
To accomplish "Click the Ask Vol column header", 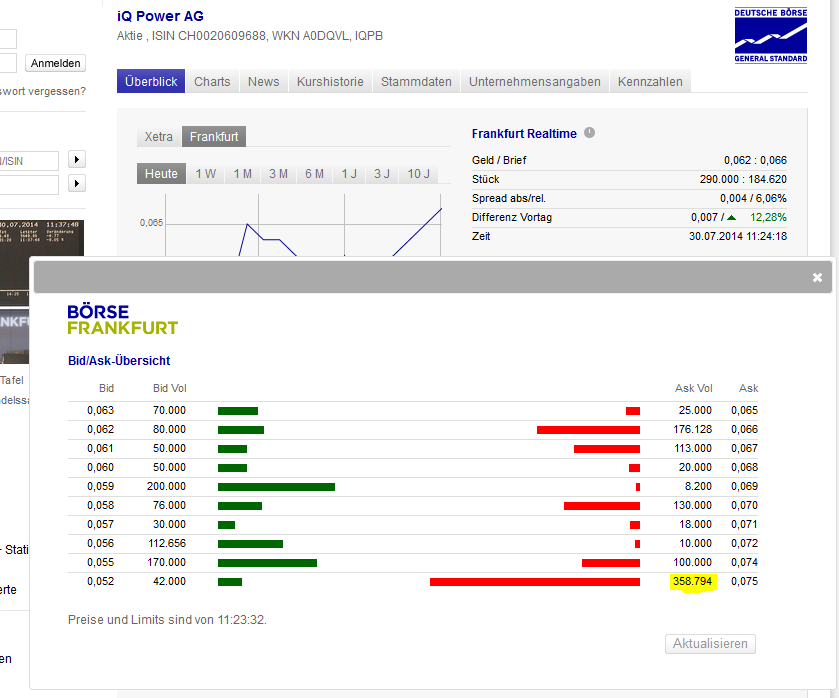I will [x=693, y=388].
